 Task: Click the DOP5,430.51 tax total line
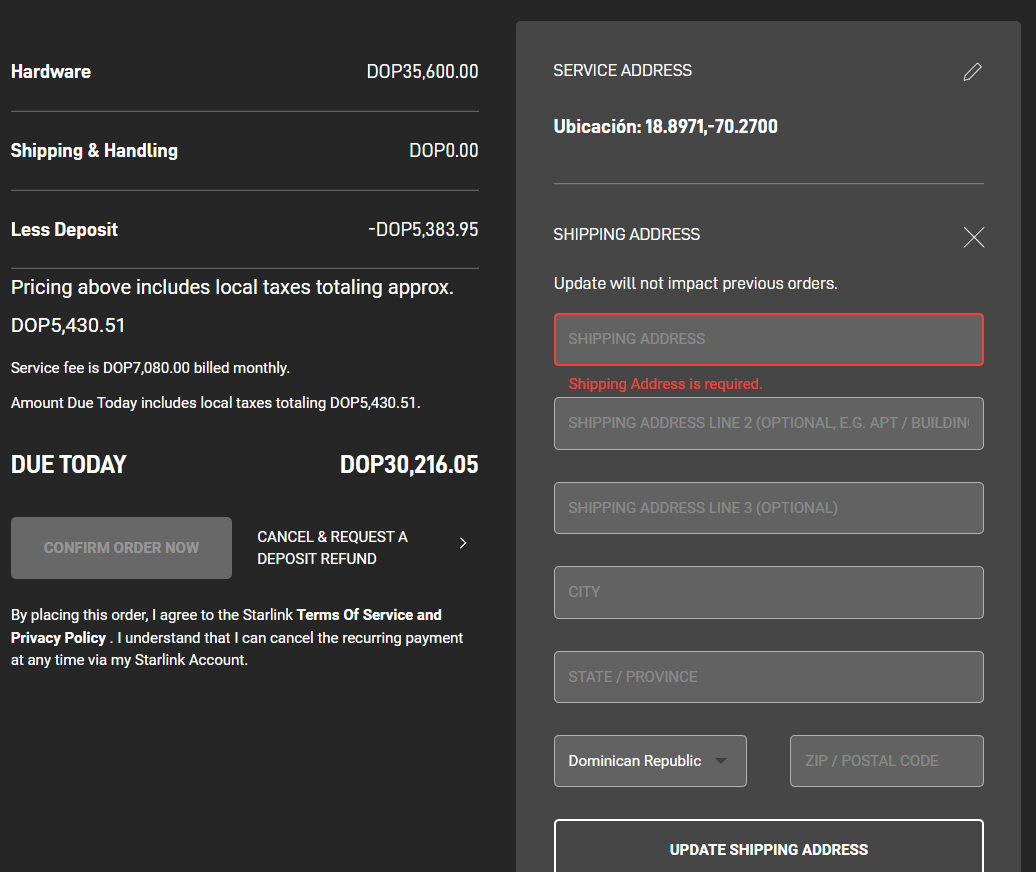[x=68, y=325]
